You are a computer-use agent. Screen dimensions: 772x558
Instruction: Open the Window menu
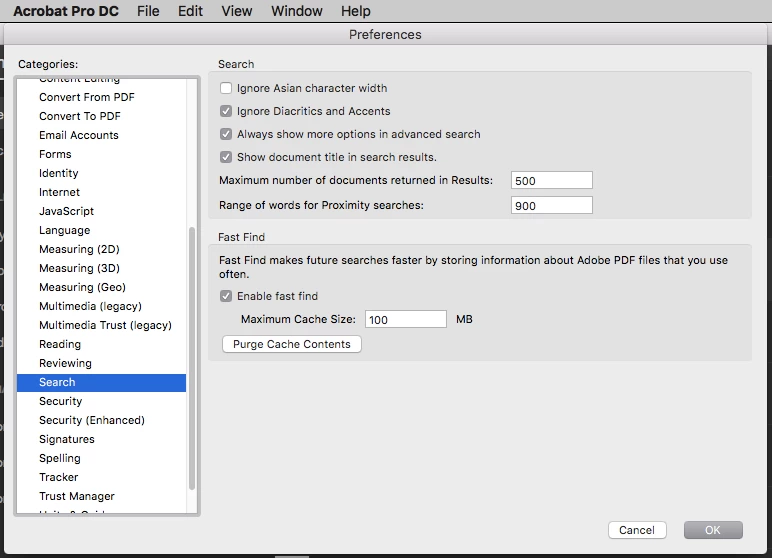(x=297, y=11)
